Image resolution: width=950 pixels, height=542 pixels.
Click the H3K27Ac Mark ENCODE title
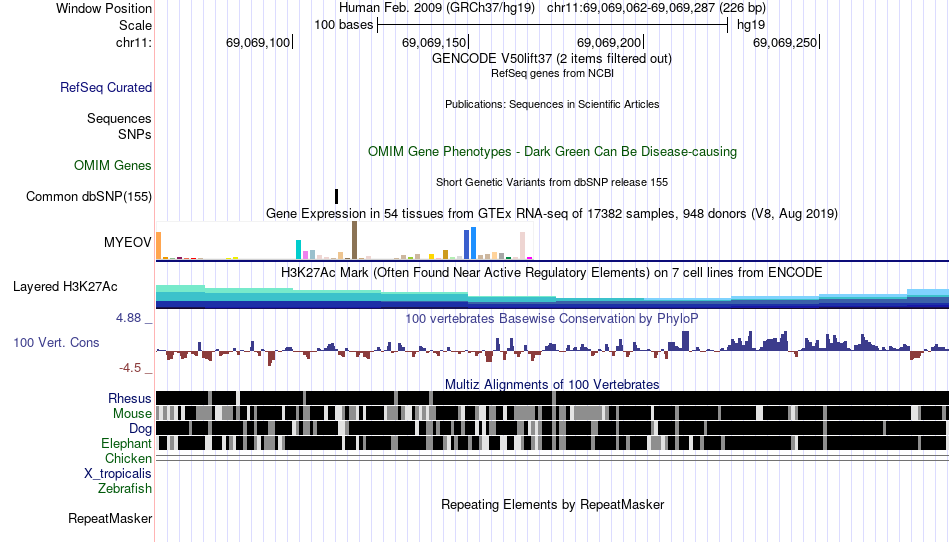[x=552, y=273]
